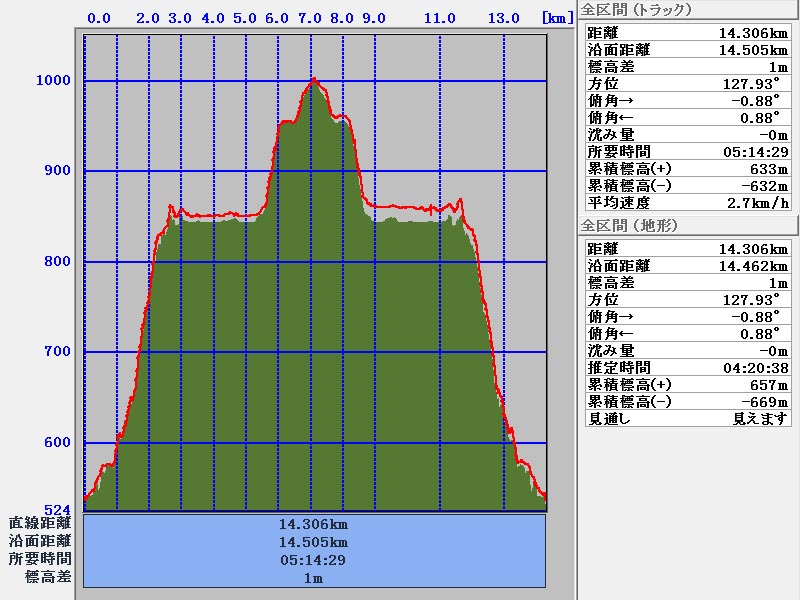Select the terrain 沿面距離 14.462km row

[x=686, y=266]
